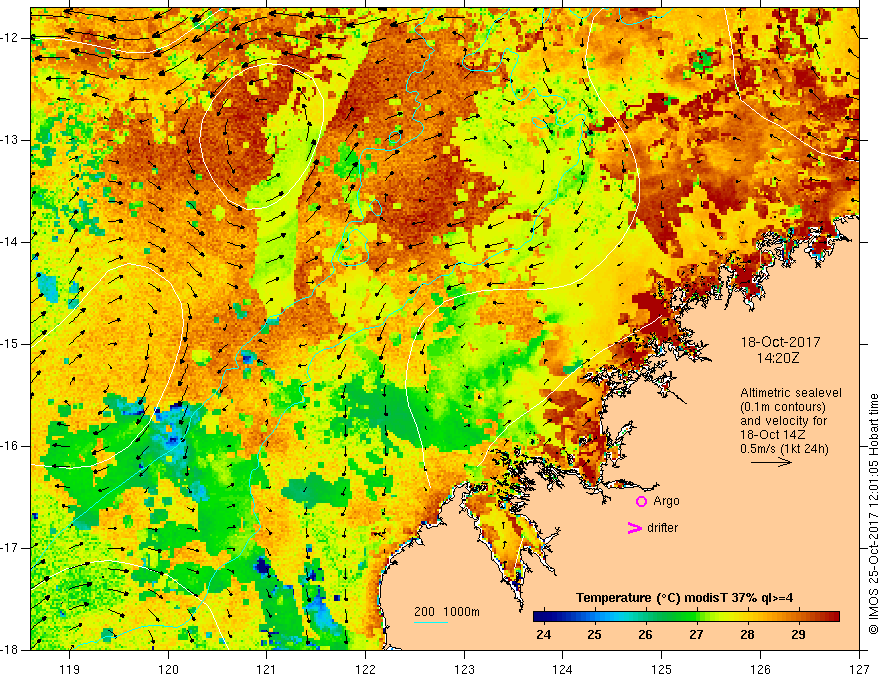Click the '-12' latitude axis label
The height and width of the screenshot is (680, 880).
pos(10,38)
